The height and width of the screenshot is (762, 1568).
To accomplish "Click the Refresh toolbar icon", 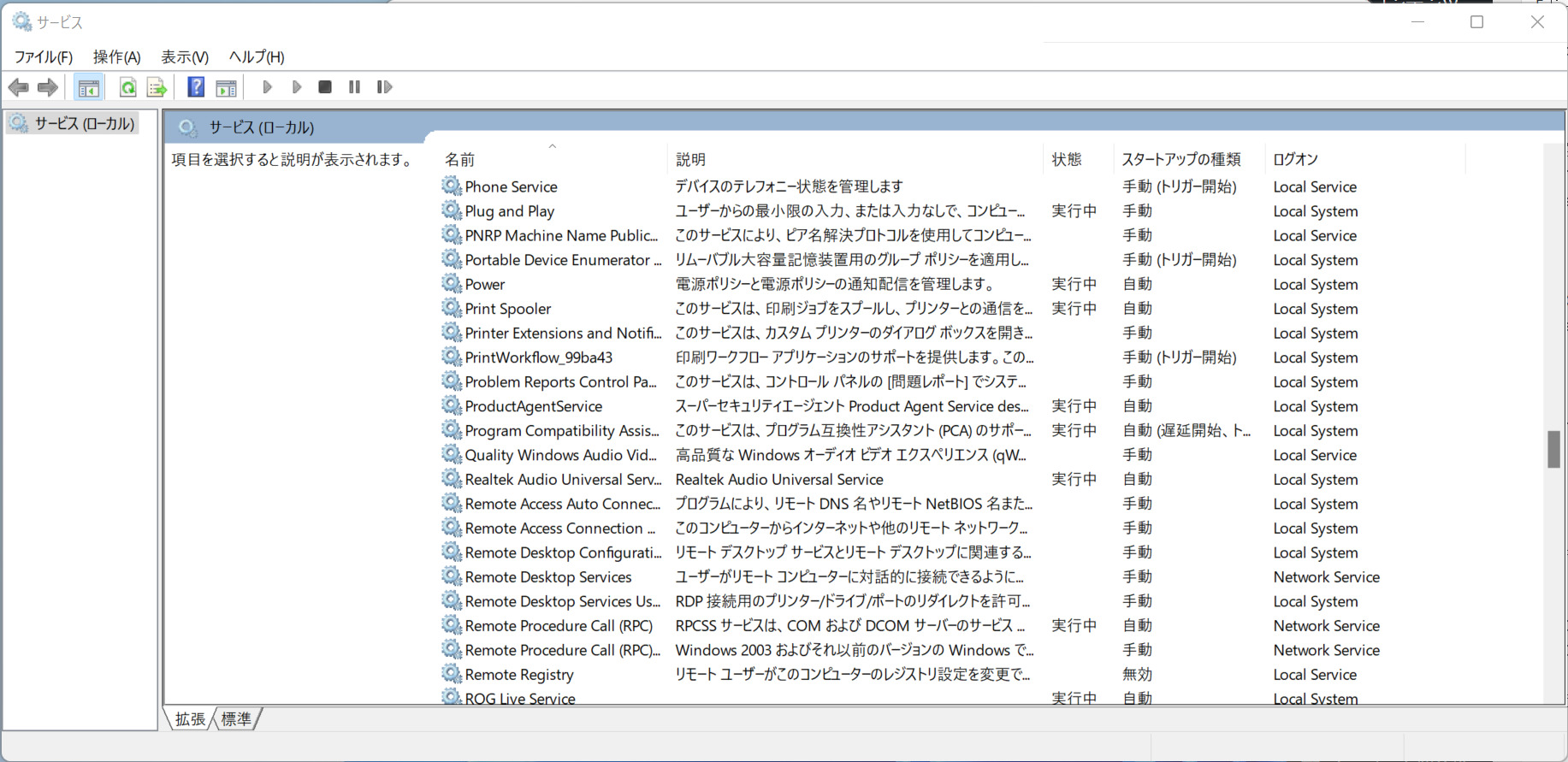I will coord(127,87).
